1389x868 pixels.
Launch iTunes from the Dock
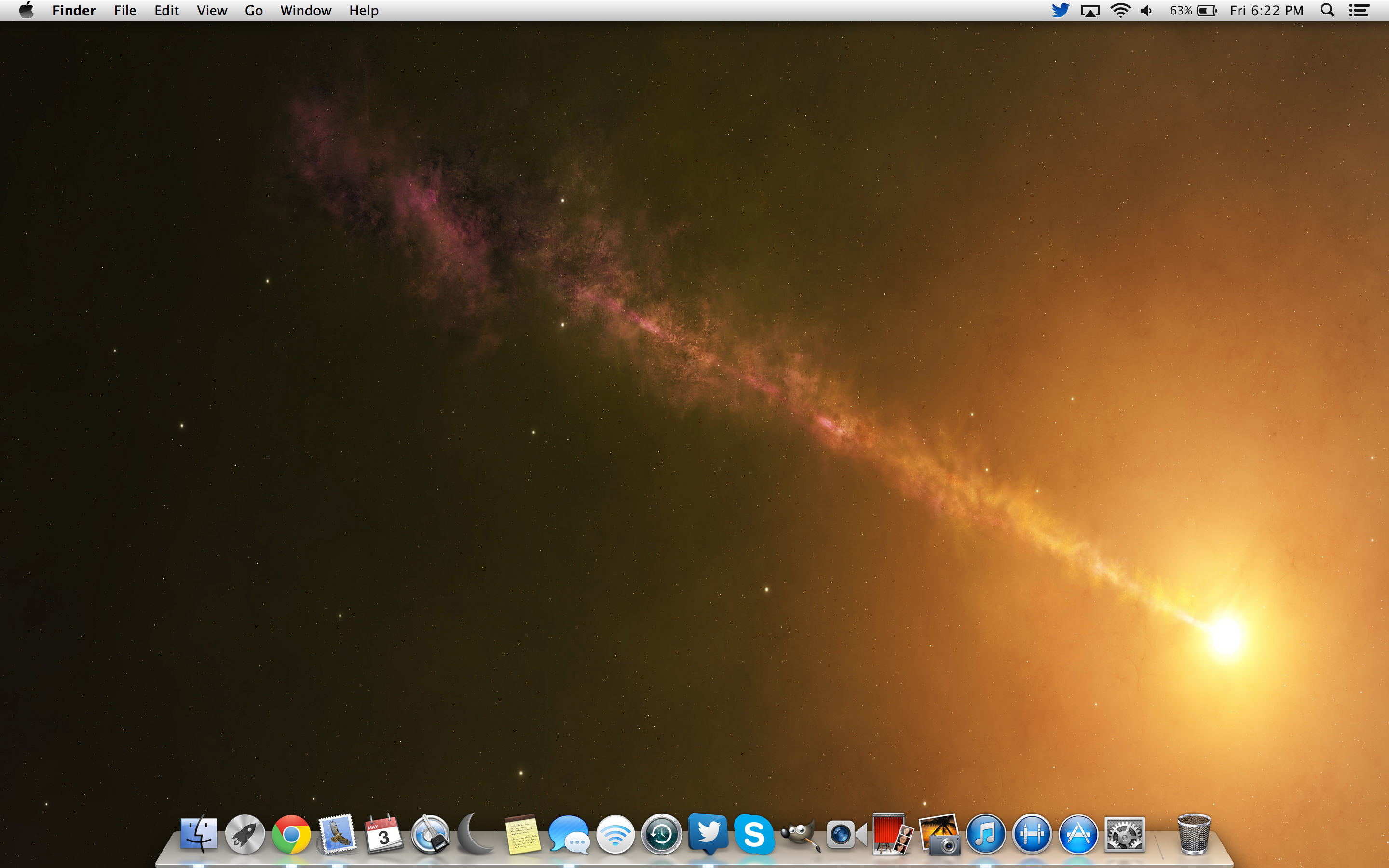pyautogui.click(x=985, y=834)
